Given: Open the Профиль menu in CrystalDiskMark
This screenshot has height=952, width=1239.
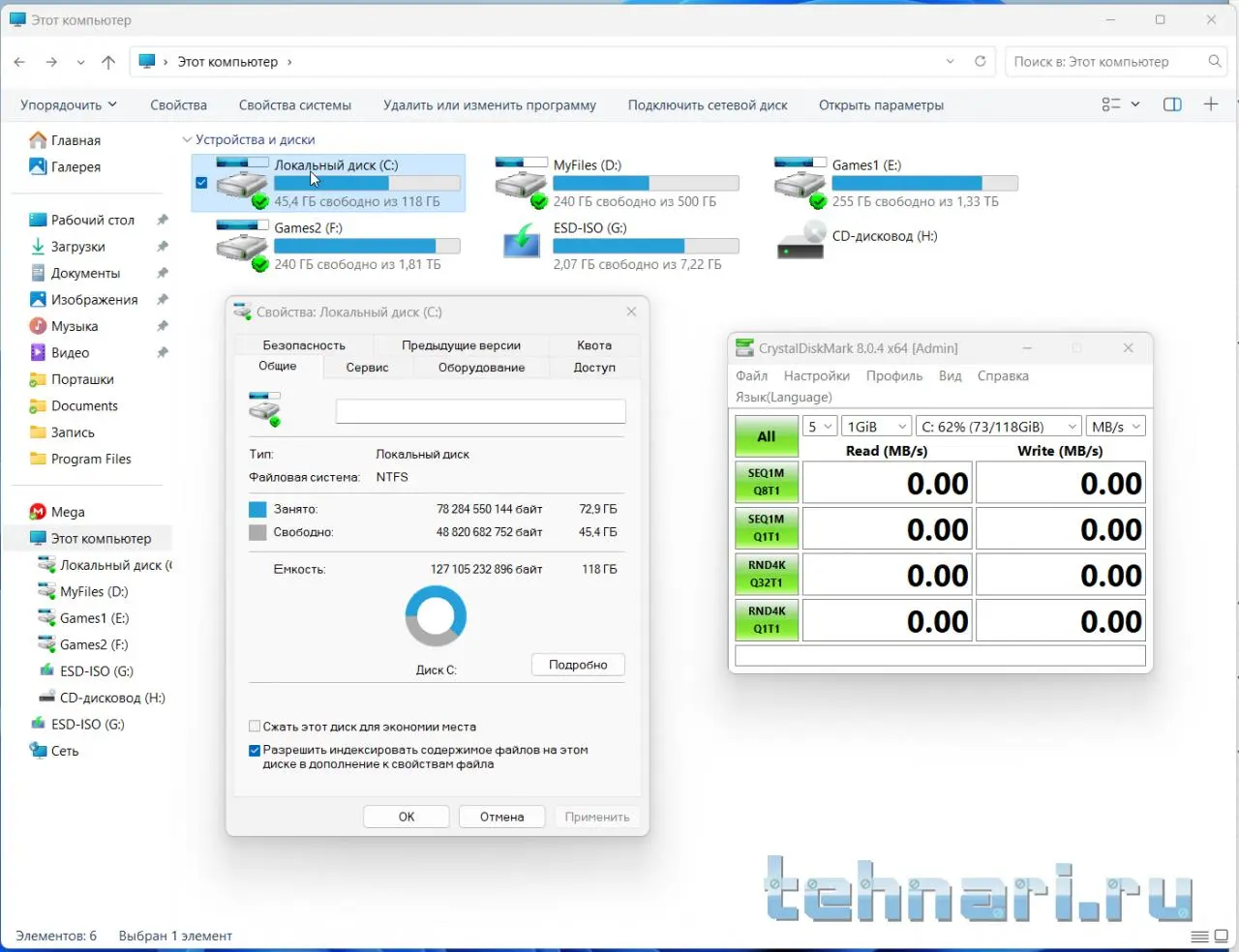Looking at the screenshot, I should pyautogui.click(x=894, y=376).
